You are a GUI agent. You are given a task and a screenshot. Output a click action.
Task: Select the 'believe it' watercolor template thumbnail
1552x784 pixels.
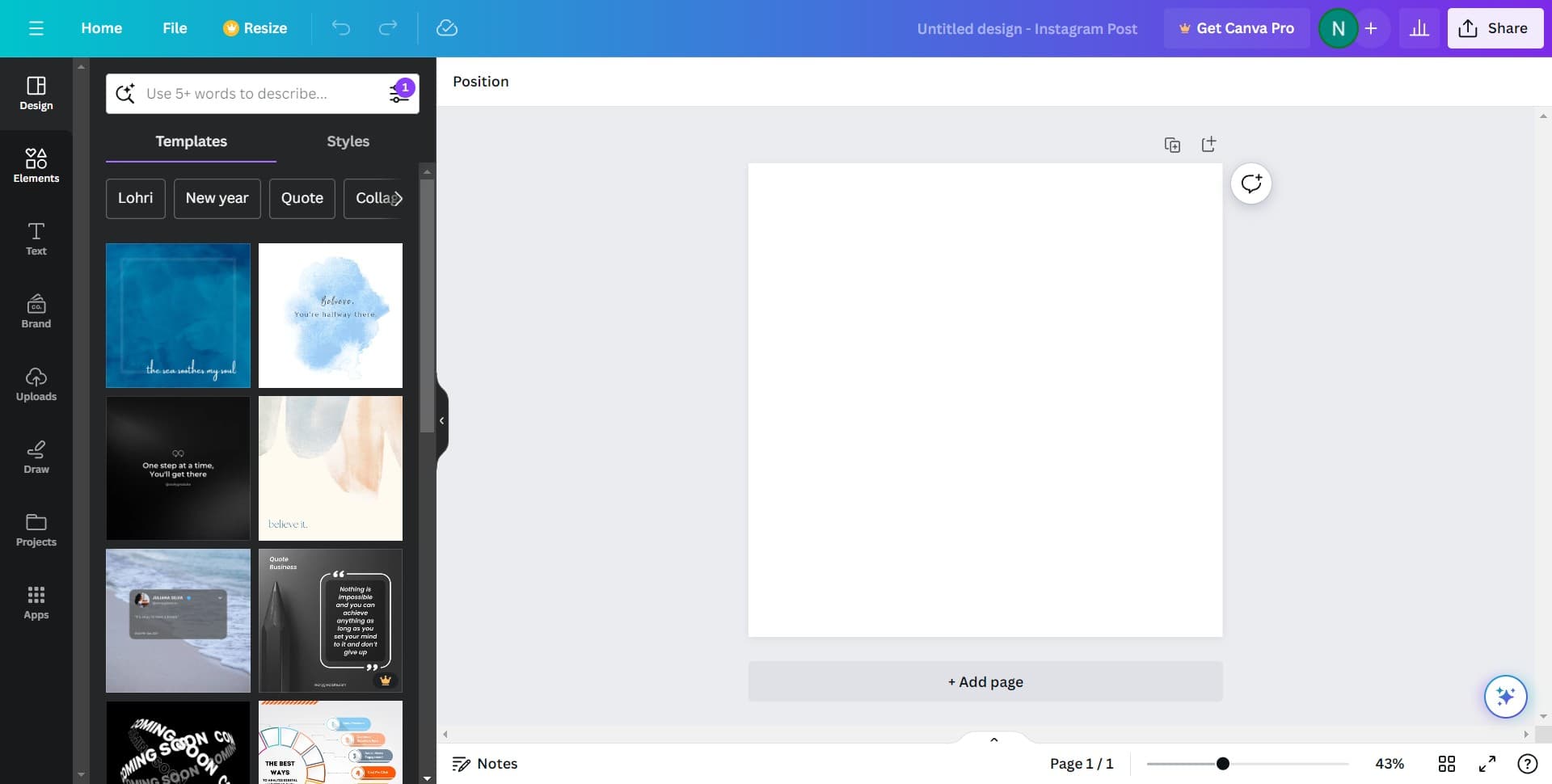[330, 468]
